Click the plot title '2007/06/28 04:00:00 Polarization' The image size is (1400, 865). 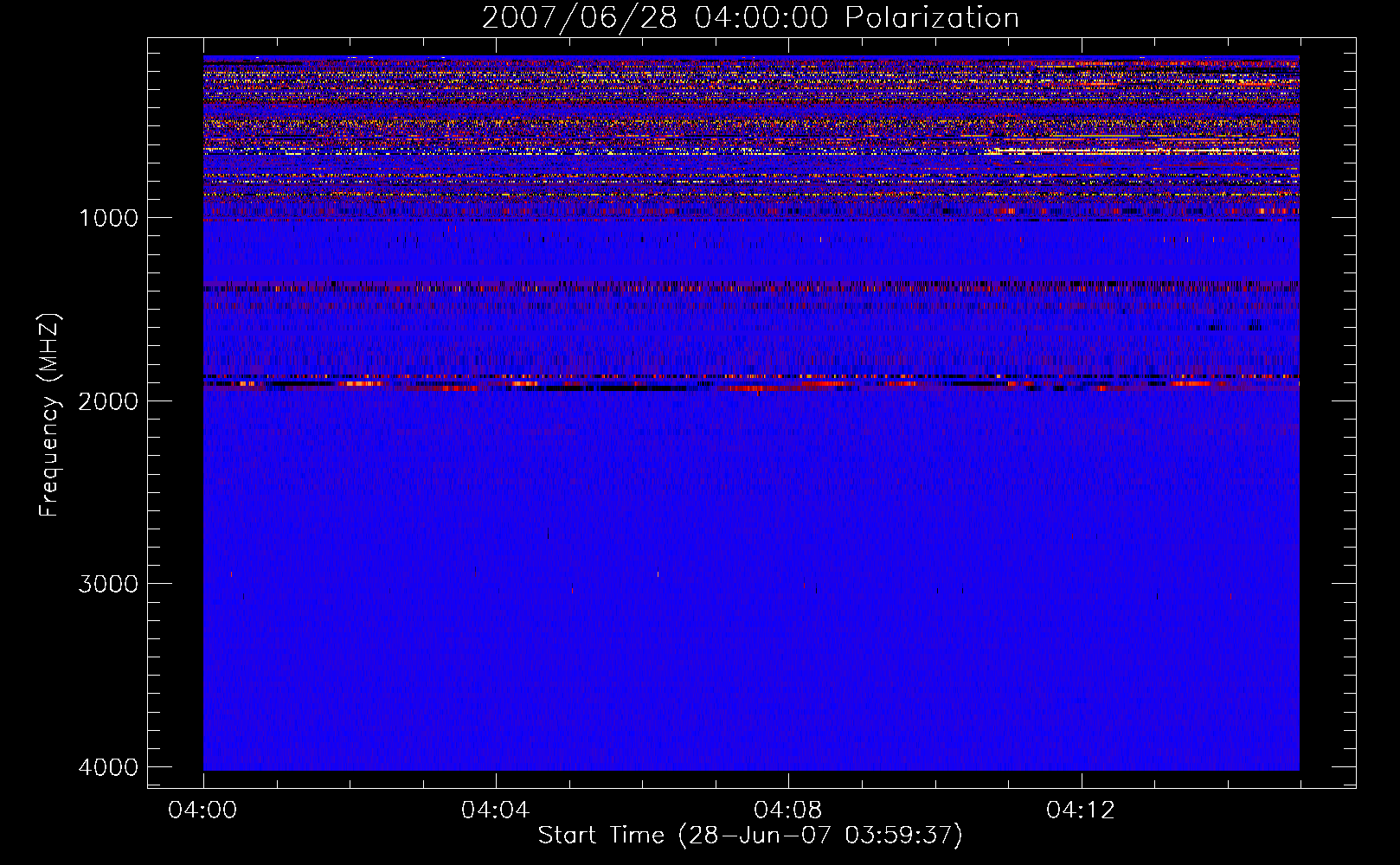coord(750,18)
